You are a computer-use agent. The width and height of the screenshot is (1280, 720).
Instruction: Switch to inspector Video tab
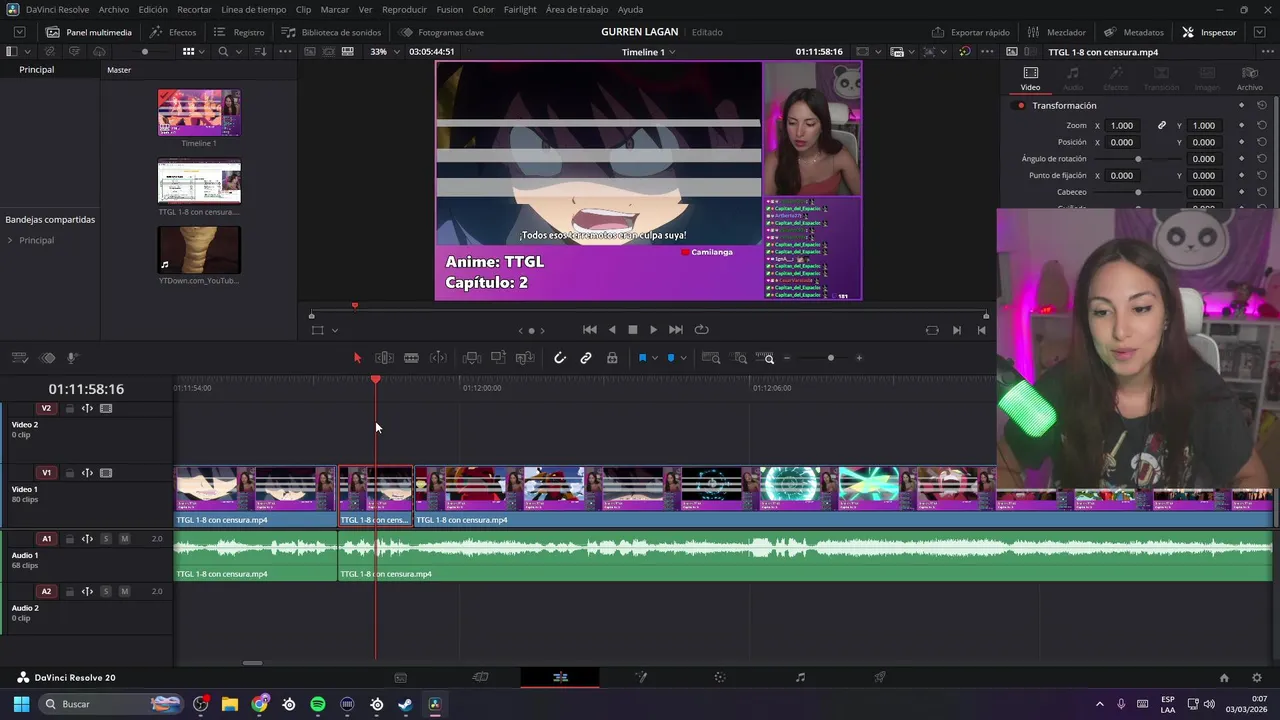click(x=1030, y=79)
